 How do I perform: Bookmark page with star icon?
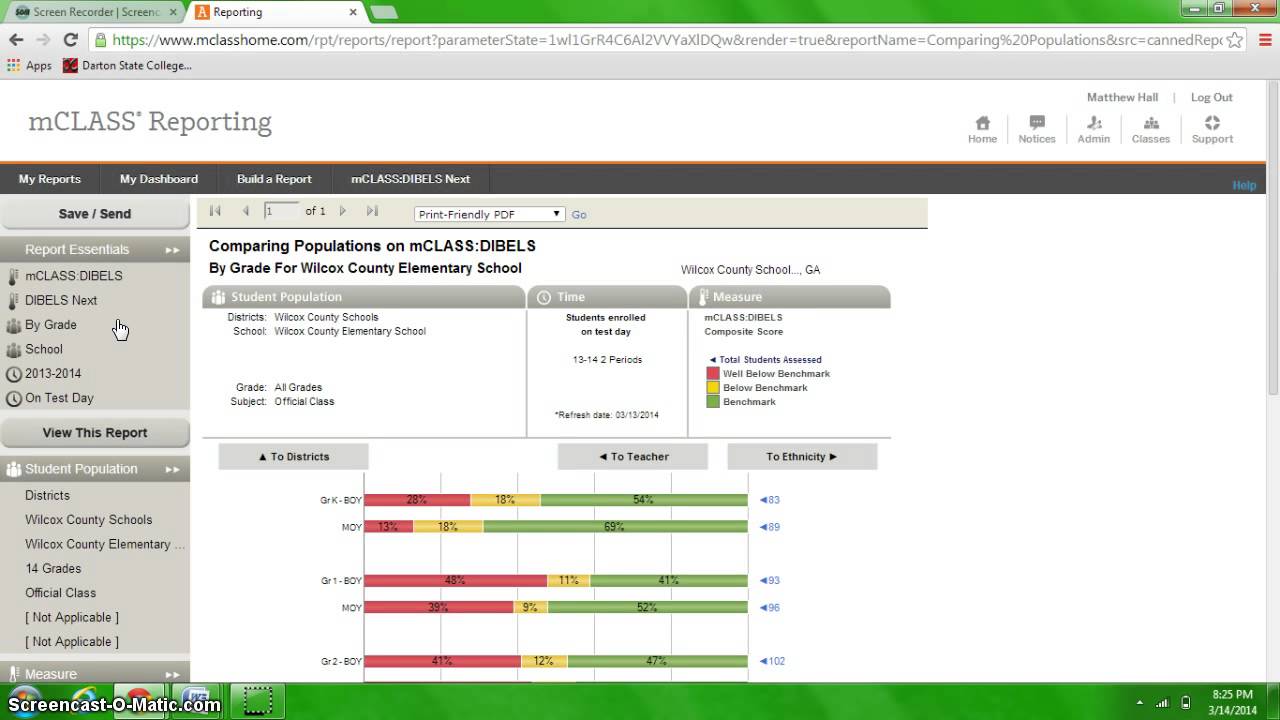click(x=1235, y=40)
